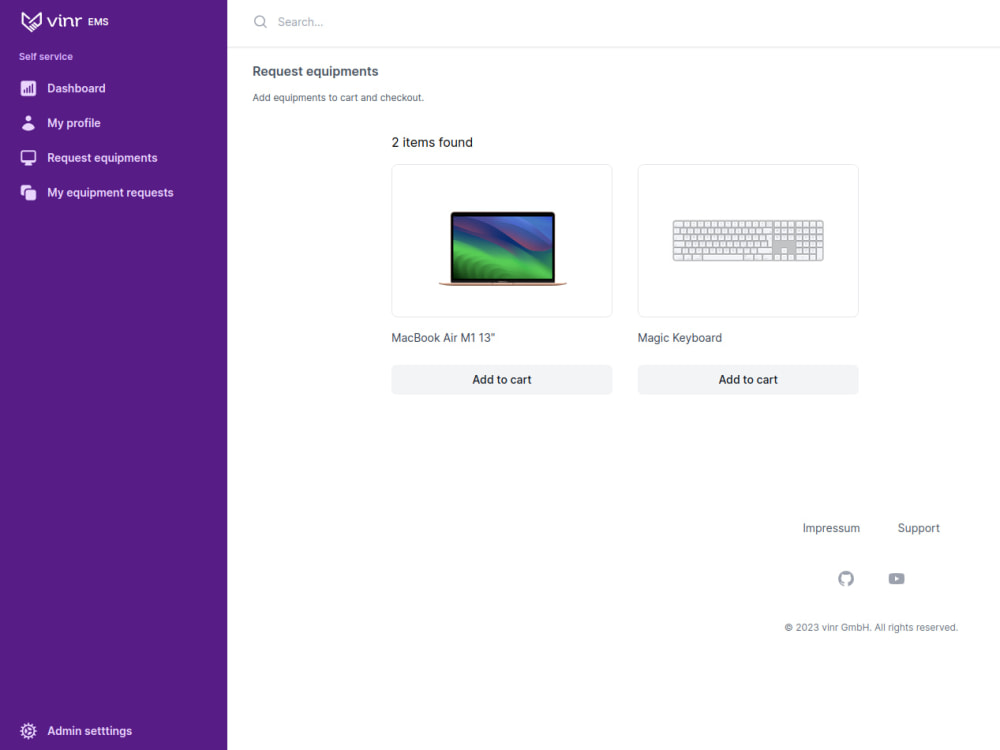Click the "2 items found" text
The width and height of the screenshot is (1000, 750).
[x=432, y=142]
